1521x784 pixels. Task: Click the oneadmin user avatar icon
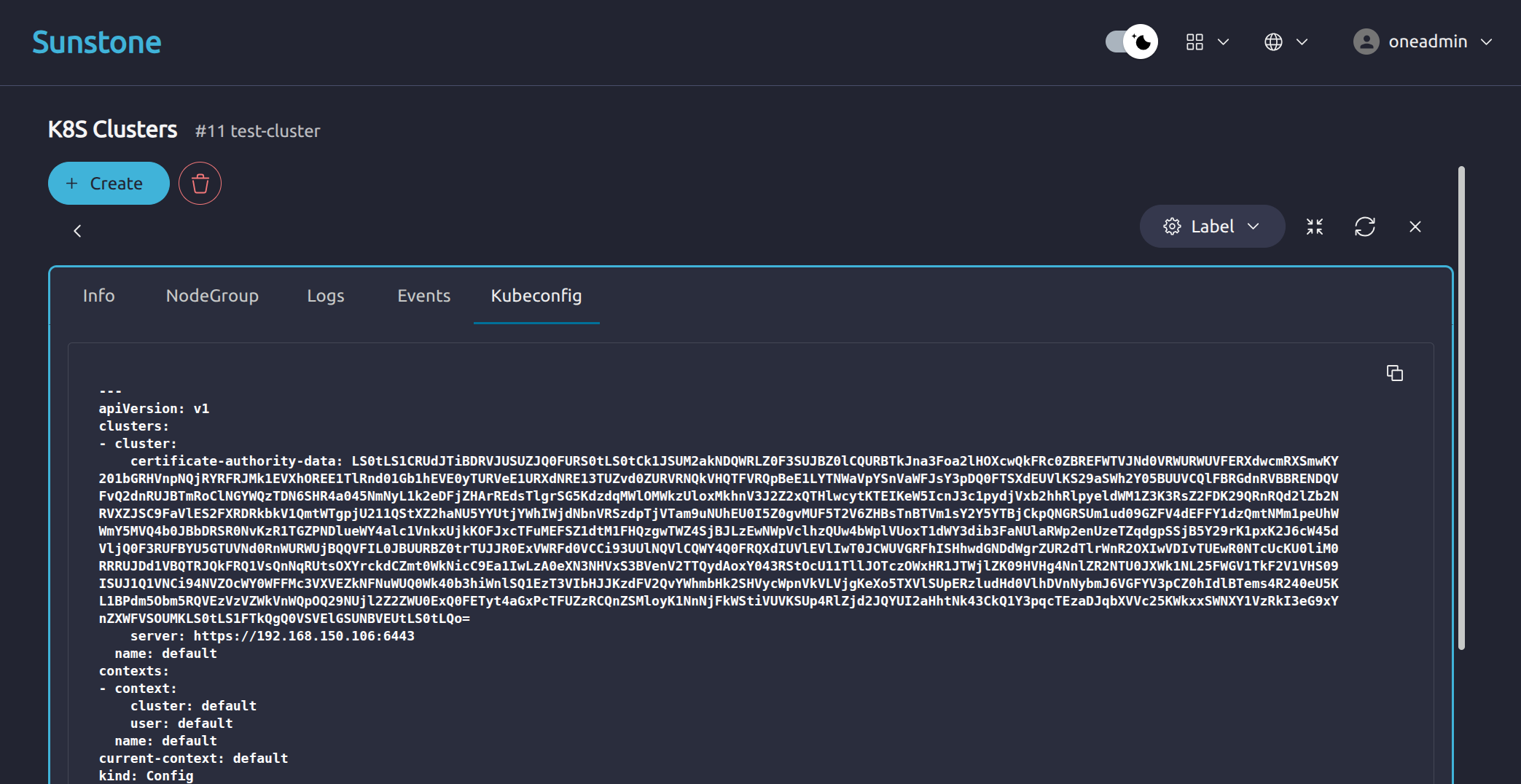pos(1366,42)
